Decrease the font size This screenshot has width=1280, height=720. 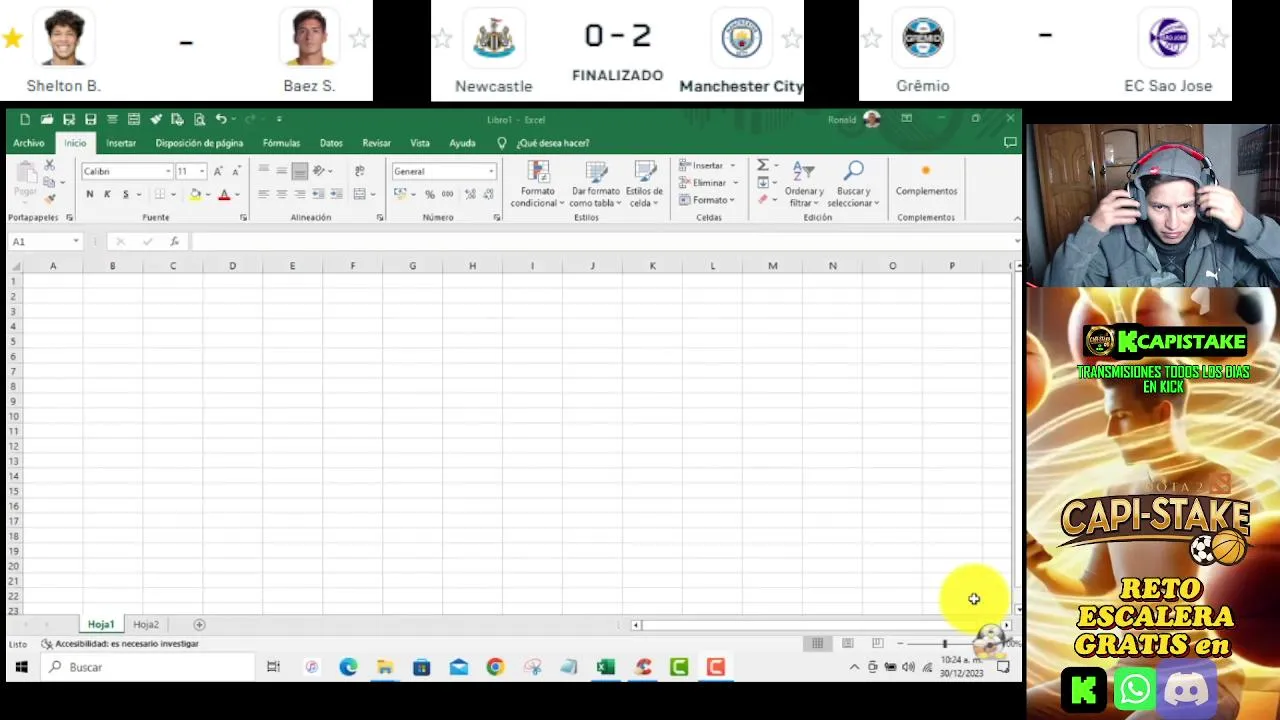[236, 171]
